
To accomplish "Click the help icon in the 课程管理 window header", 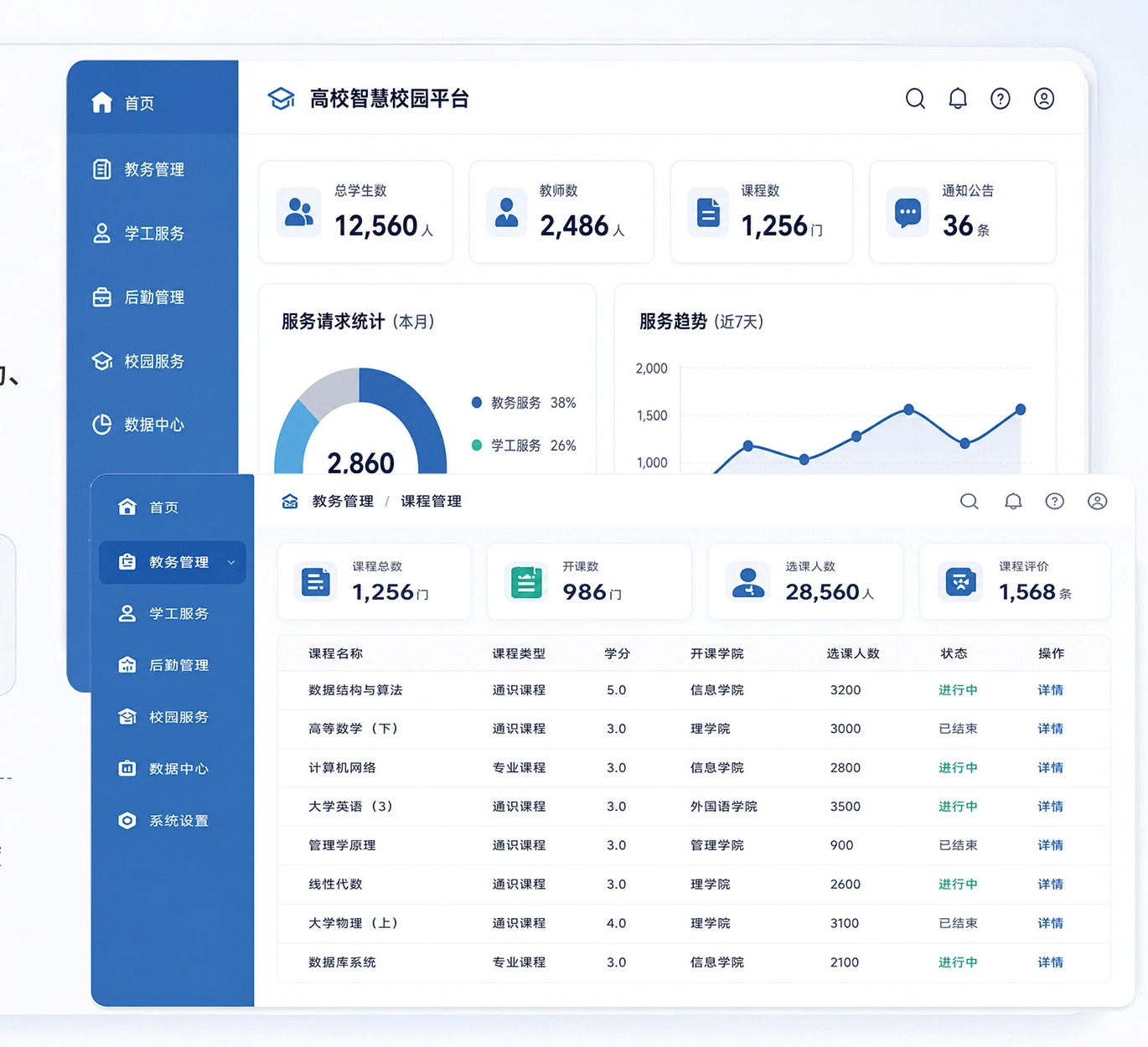I will [x=1055, y=501].
